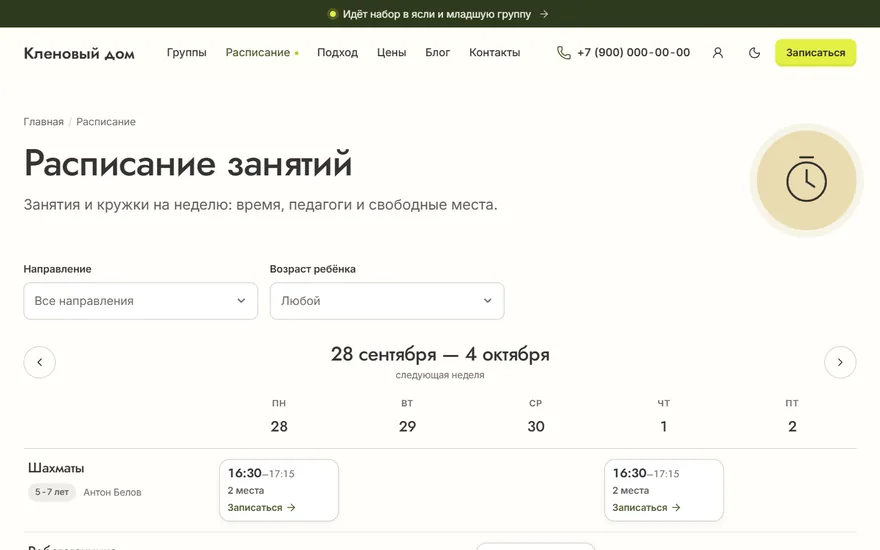Viewport: 880px width, 550px height.
Task: Open Подход menu item
Action: point(337,52)
